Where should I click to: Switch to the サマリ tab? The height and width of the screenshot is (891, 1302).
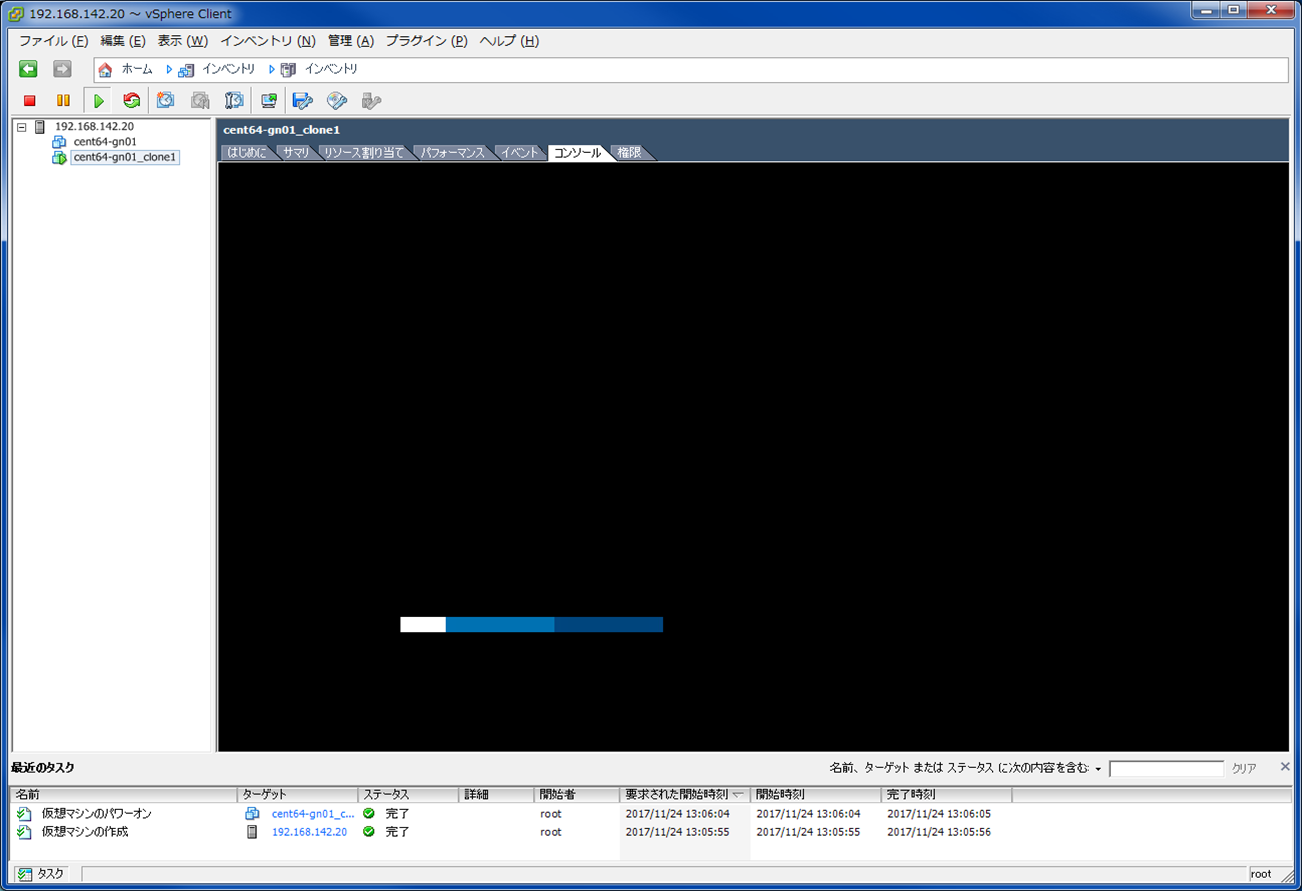pos(296,153)
